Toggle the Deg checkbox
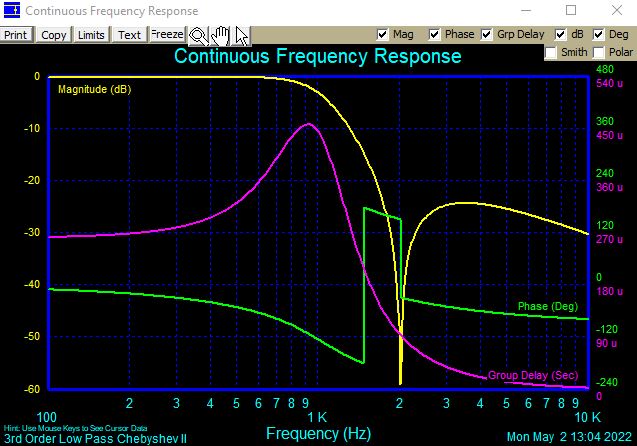Screen dimensions: 637x446 [x=598, y=35]
